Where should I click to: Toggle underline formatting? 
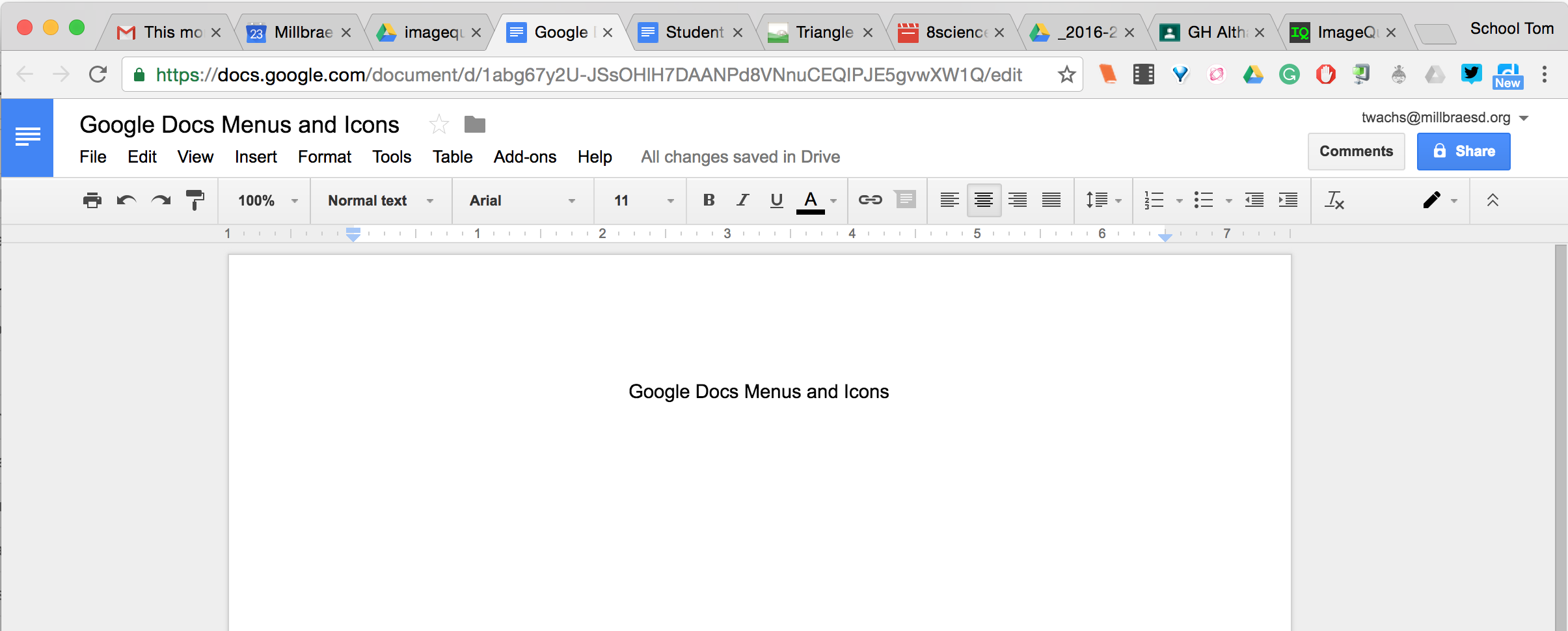[x=776, y=200]
